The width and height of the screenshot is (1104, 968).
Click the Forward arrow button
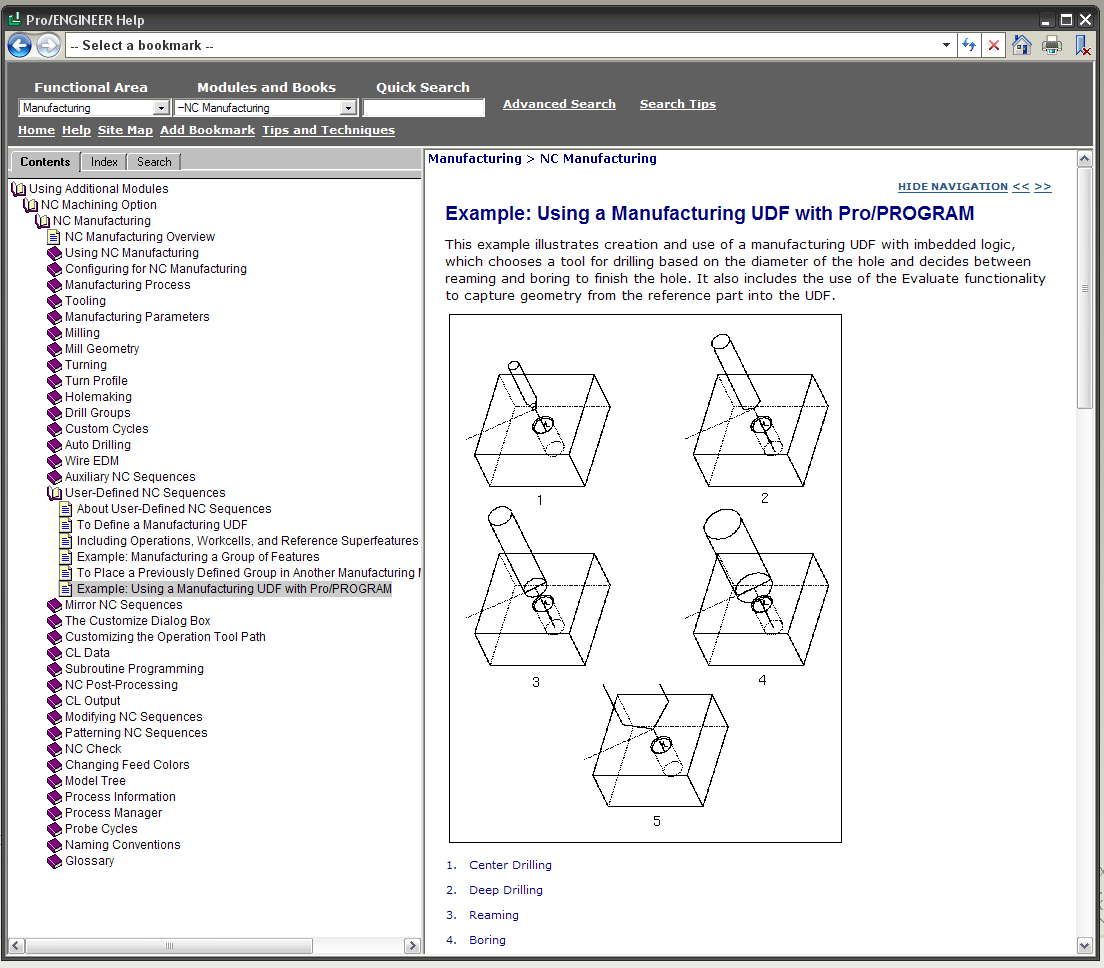click(49, 46)
